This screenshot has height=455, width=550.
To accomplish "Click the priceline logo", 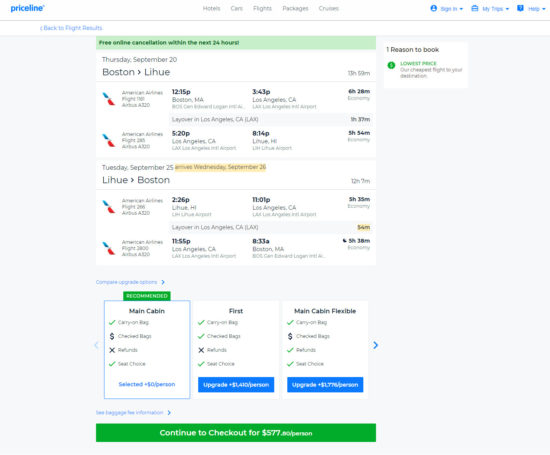I will pos(27,8).
